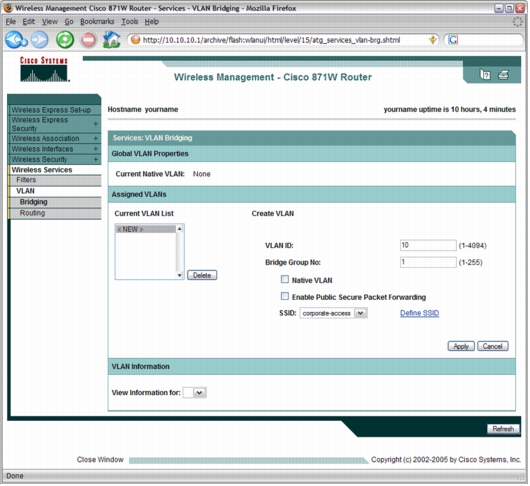This screenshot has width=530, height=486.
Task: Open the SSID dropdown showing corporate-access
Action: (x=334, y=313)
